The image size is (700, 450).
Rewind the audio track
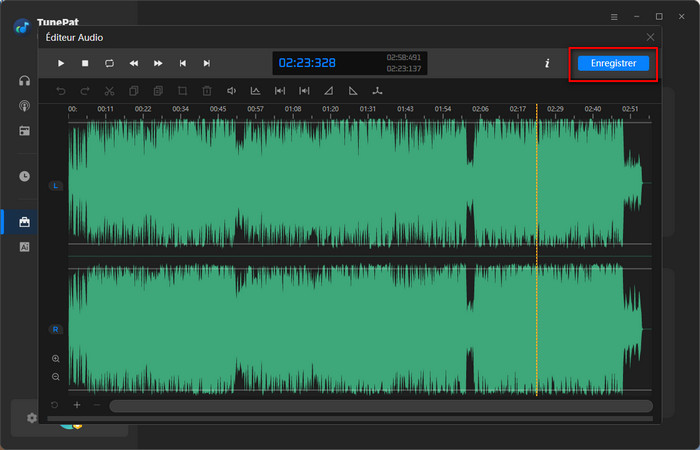(134, 63)
